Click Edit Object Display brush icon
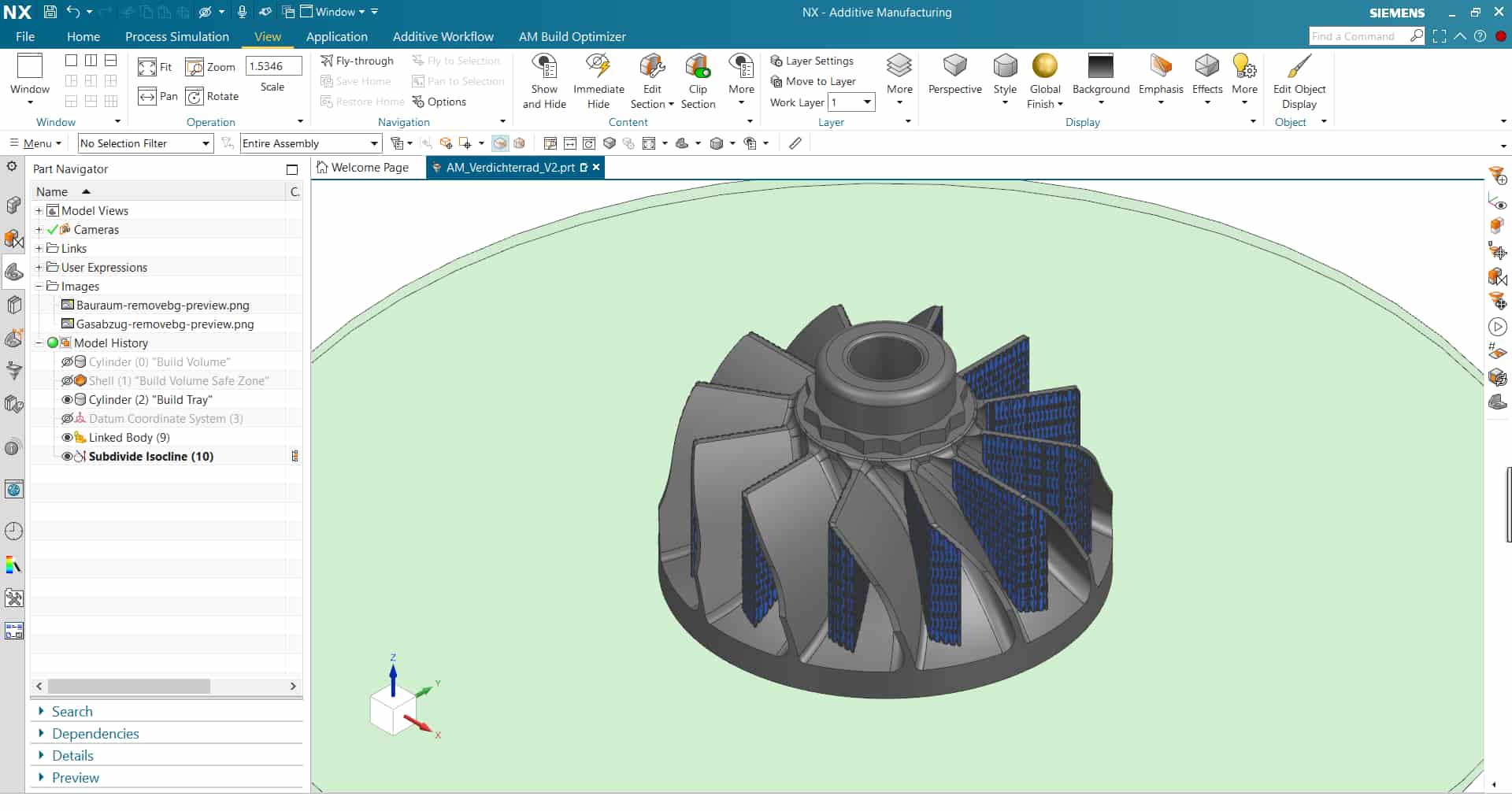 1299,66
